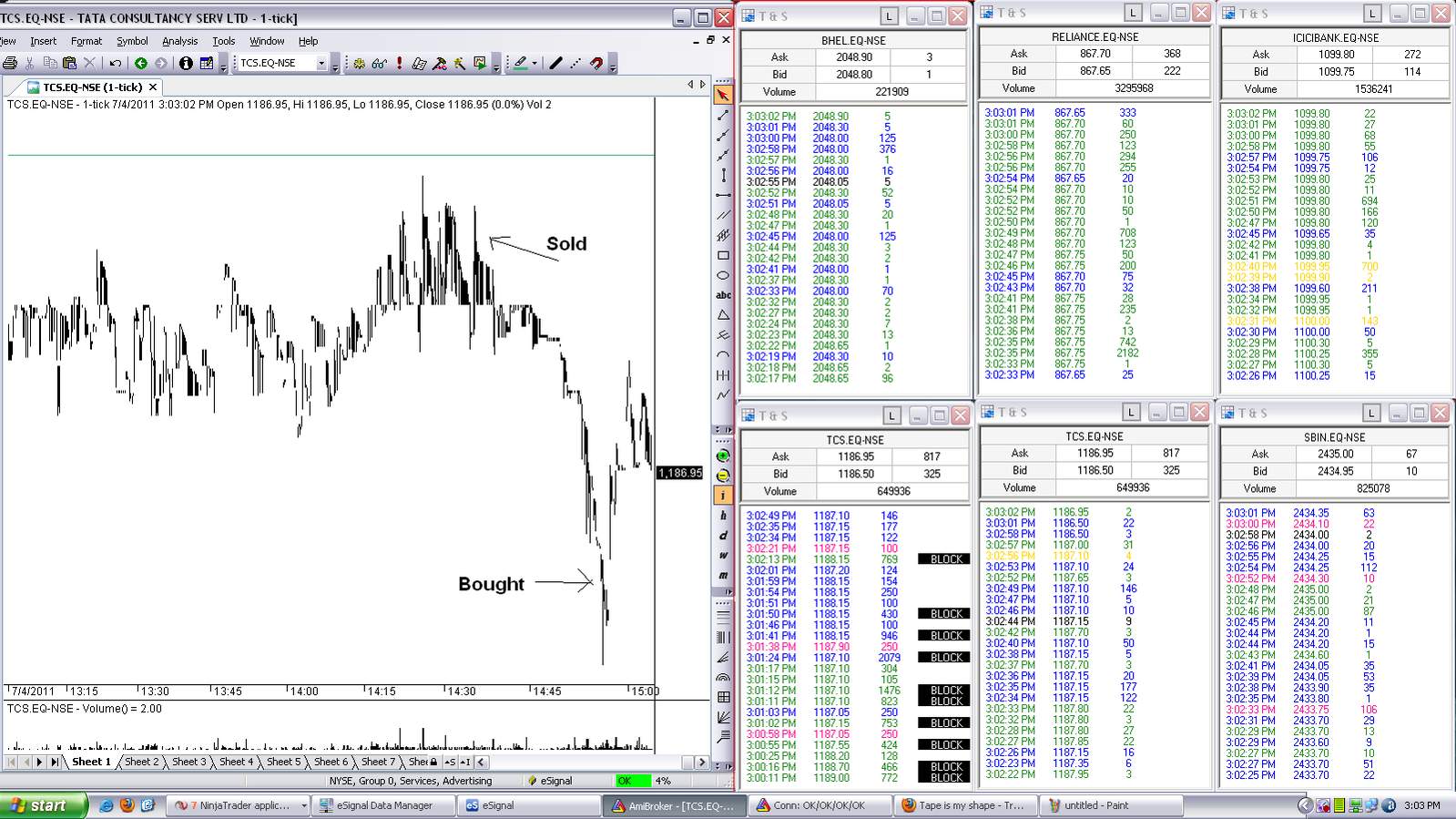
Task: Click the yellow zoom-out circle icon
Action: point(723,476)
